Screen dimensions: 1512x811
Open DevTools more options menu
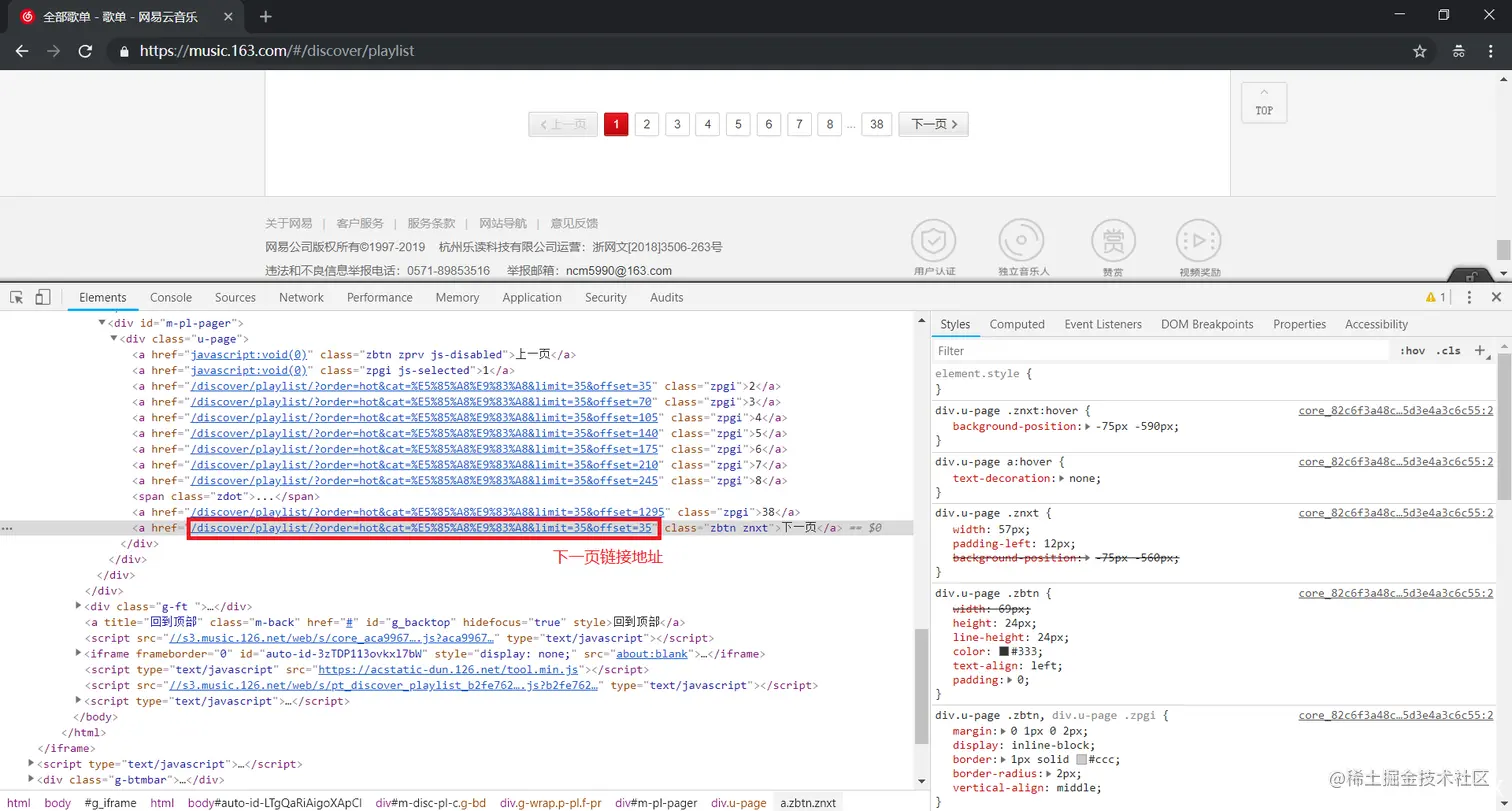(x=1469, y=297)
